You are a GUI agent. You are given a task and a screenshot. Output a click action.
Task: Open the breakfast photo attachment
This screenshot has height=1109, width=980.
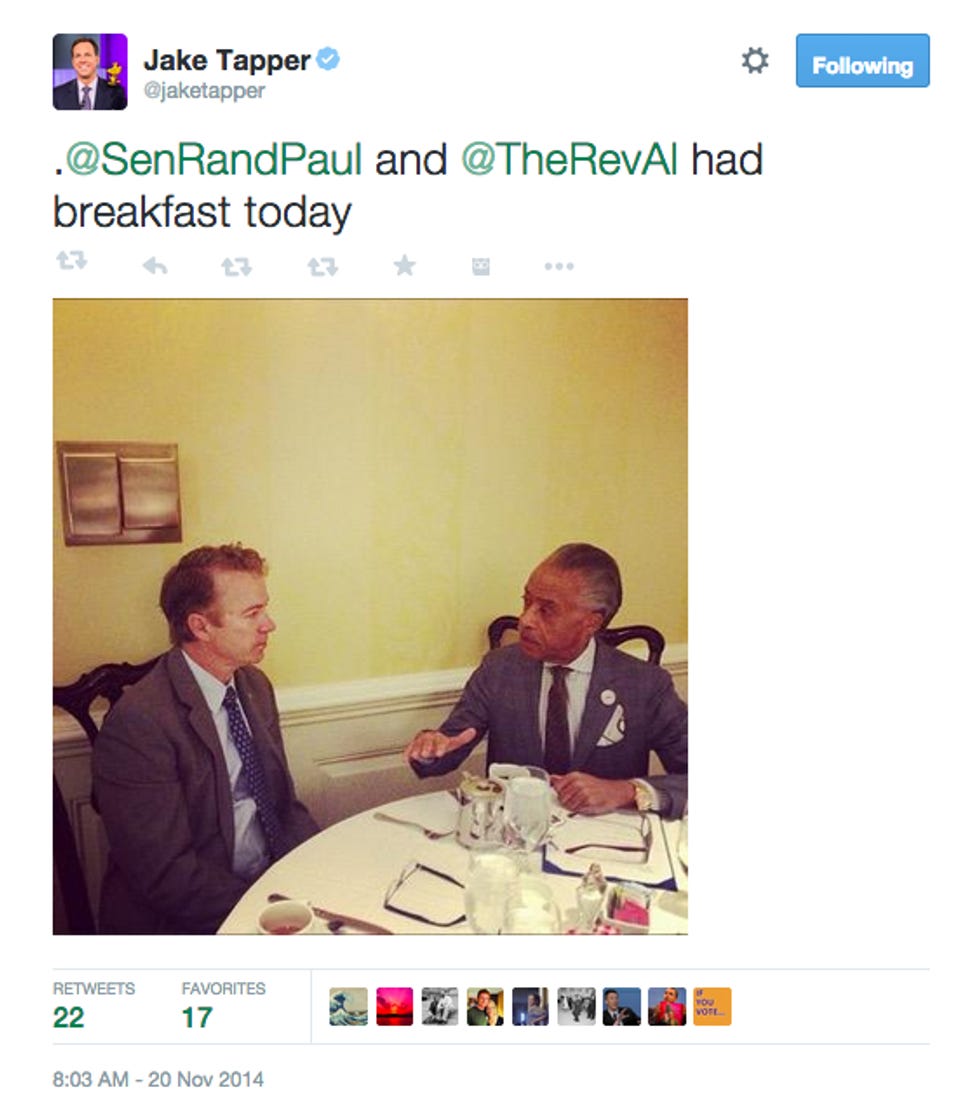click(x=371, y=617)
